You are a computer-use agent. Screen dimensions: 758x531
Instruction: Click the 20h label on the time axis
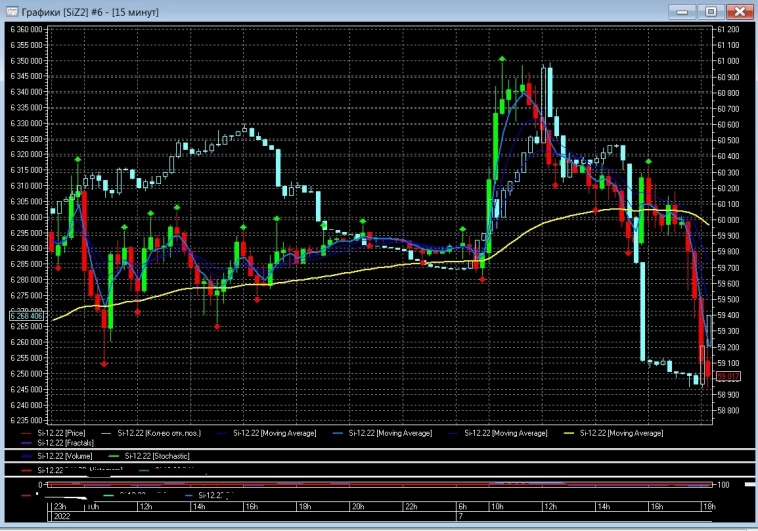(357, 507)
